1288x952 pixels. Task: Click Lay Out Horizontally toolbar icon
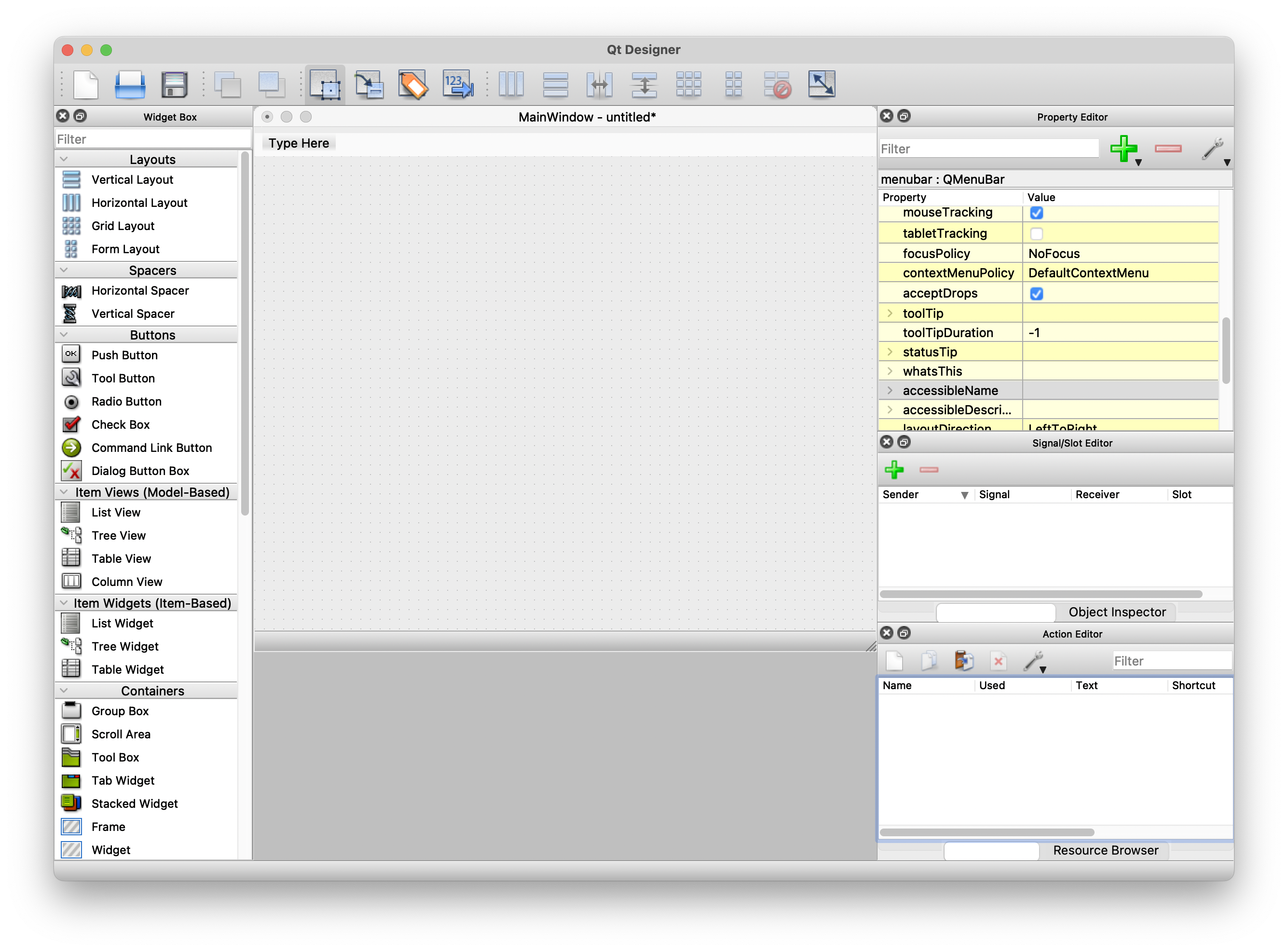pyautogui.click(x=511, y=85)
